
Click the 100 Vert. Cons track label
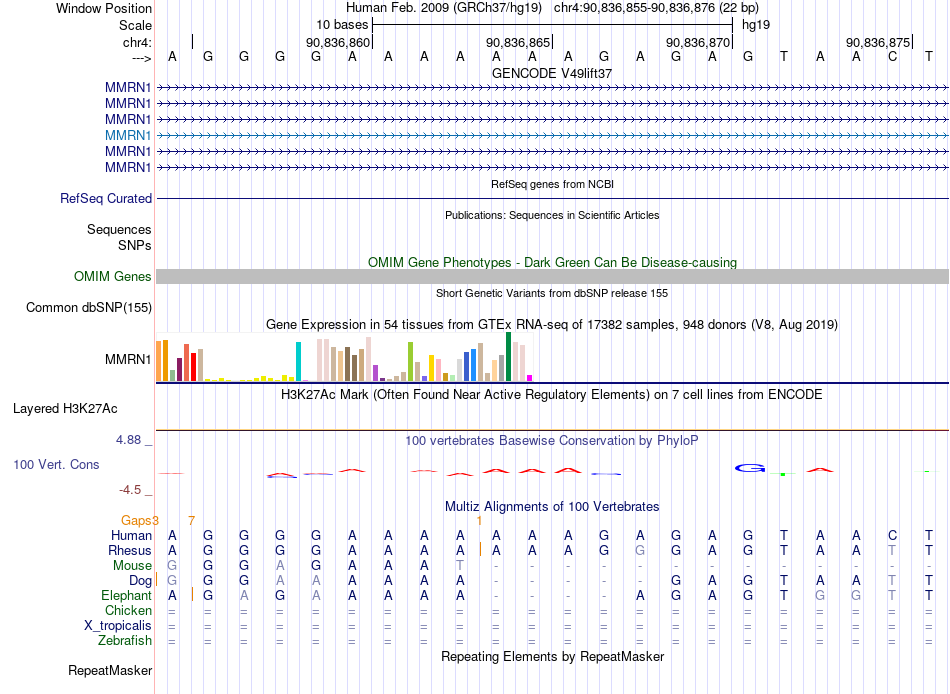(56, 464)
